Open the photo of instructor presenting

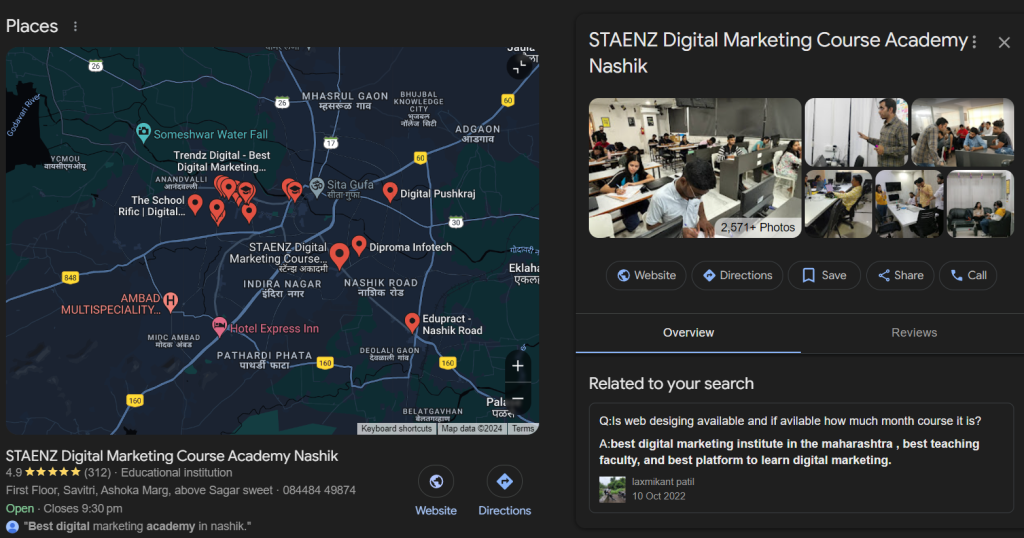[856, 133]
